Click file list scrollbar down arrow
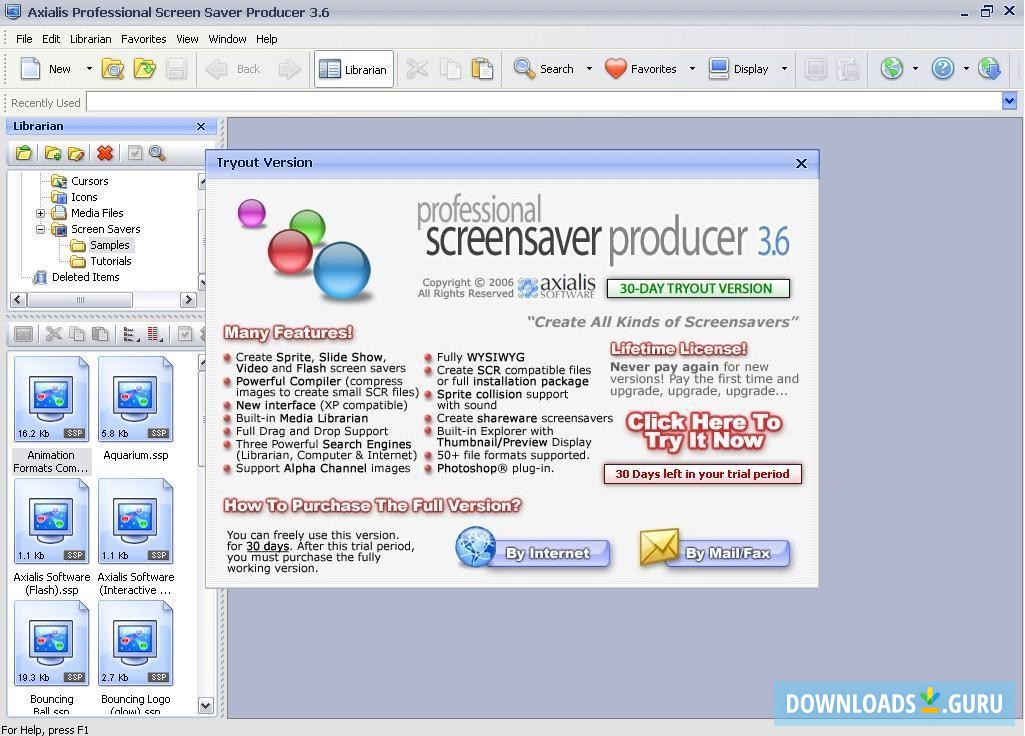 tap(206, 706)
